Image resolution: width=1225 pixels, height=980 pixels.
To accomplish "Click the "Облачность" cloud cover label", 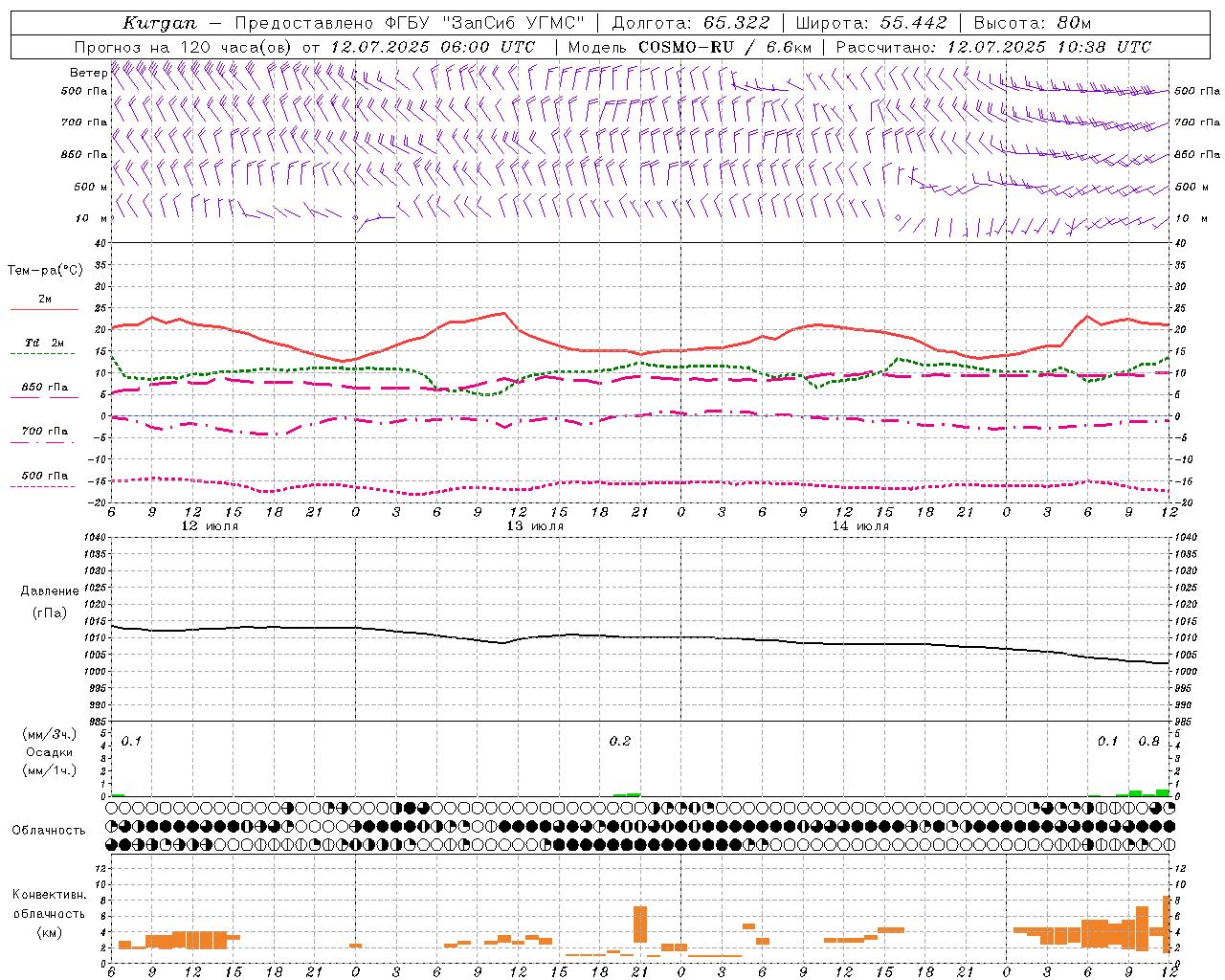I will point(49,831).
